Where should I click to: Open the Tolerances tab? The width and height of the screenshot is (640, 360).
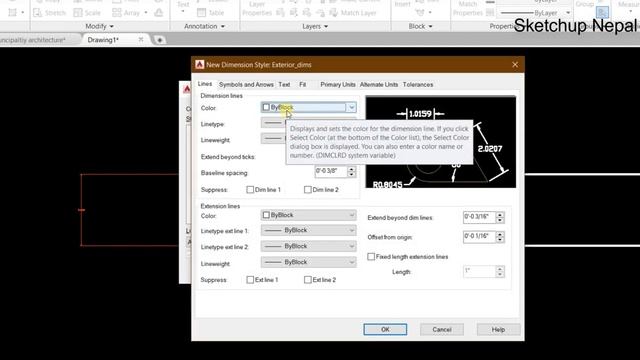(418, 84)
